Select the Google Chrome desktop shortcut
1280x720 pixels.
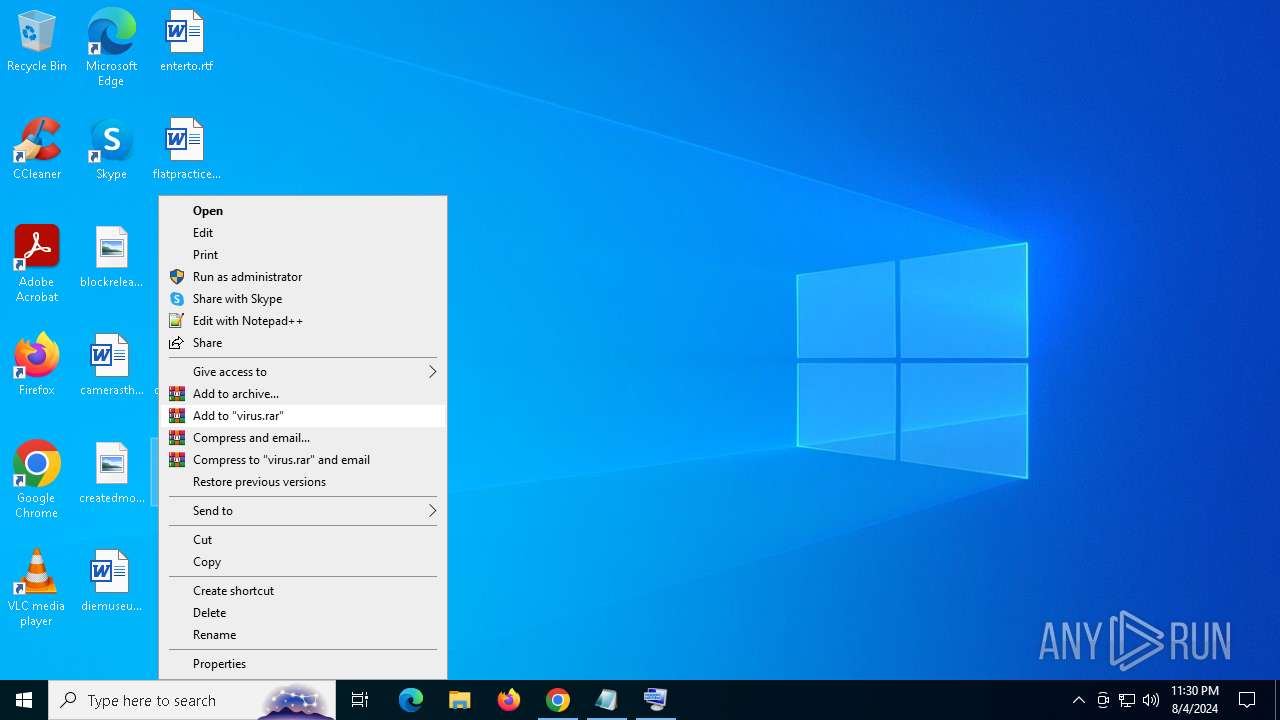coord(37,480)
